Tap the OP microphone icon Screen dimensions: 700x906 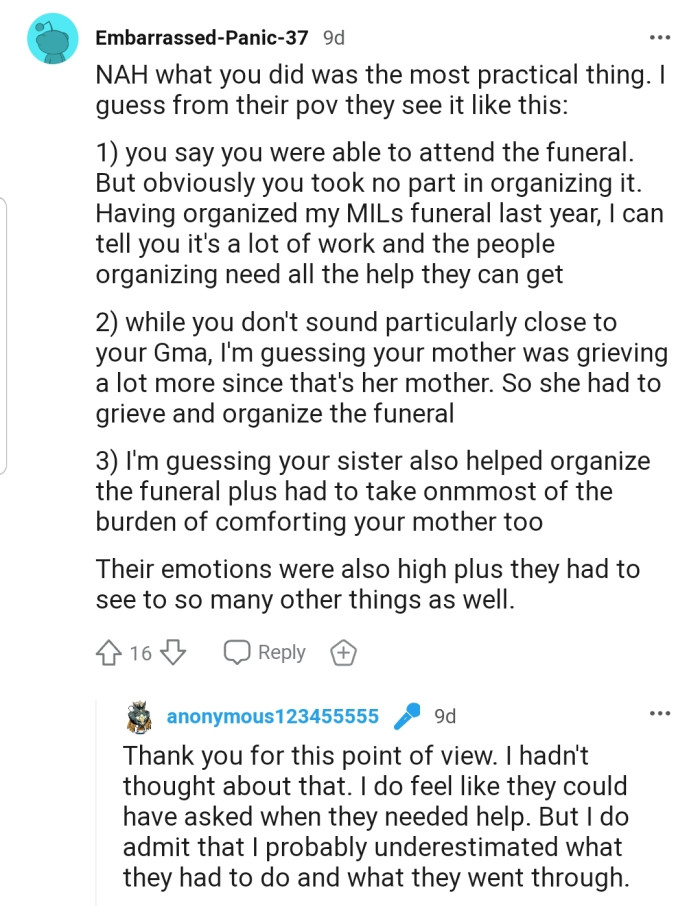(x=406, y=716)
